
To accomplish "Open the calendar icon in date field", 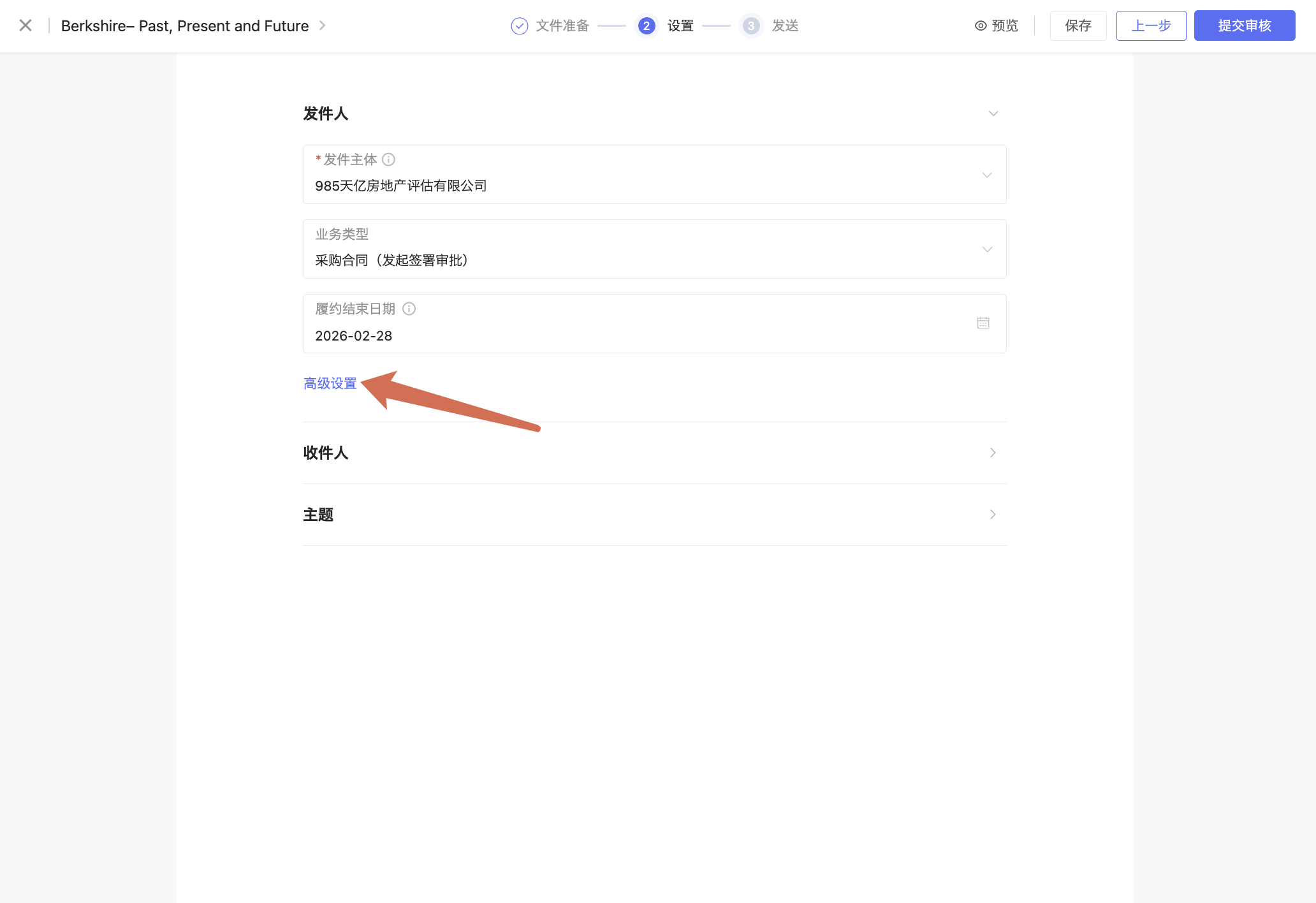I will point(983,323).
